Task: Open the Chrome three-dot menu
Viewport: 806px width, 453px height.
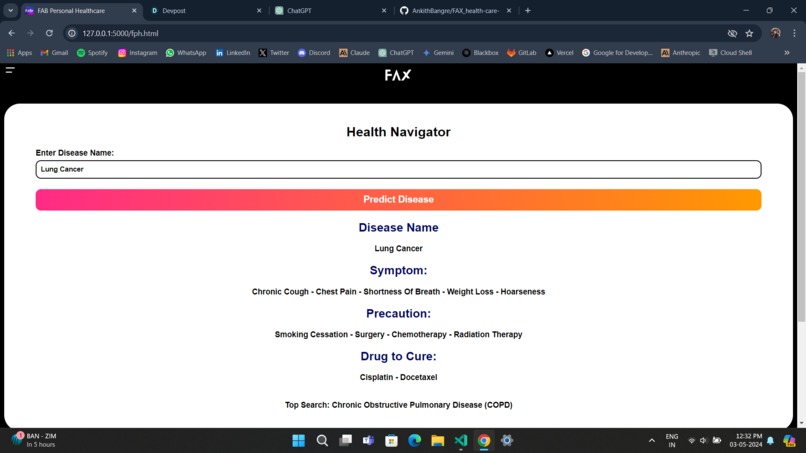Action: tap(794, 33)
